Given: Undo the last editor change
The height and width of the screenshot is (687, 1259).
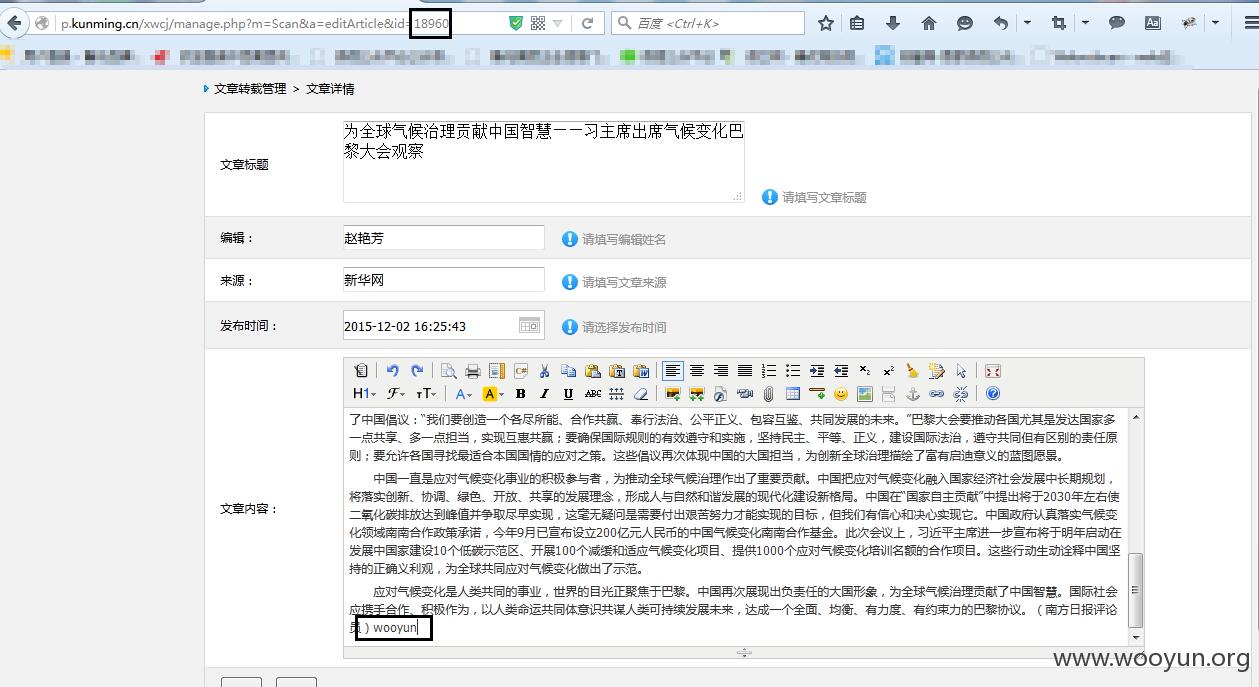Looking at the screenshot, I should tap(392, 371).
